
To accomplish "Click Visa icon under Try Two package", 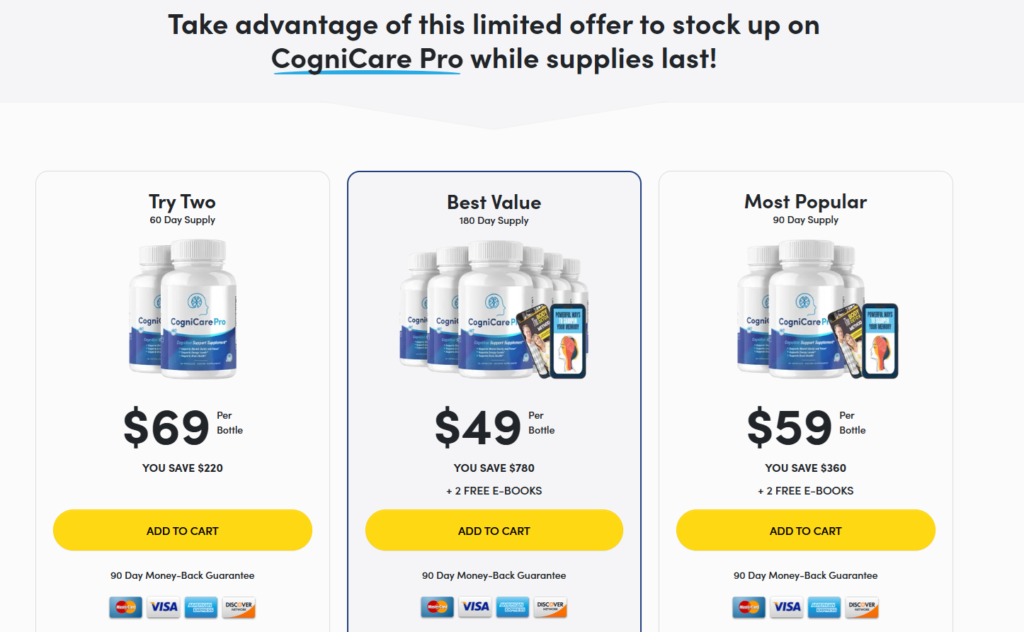I will pos(163,607).
